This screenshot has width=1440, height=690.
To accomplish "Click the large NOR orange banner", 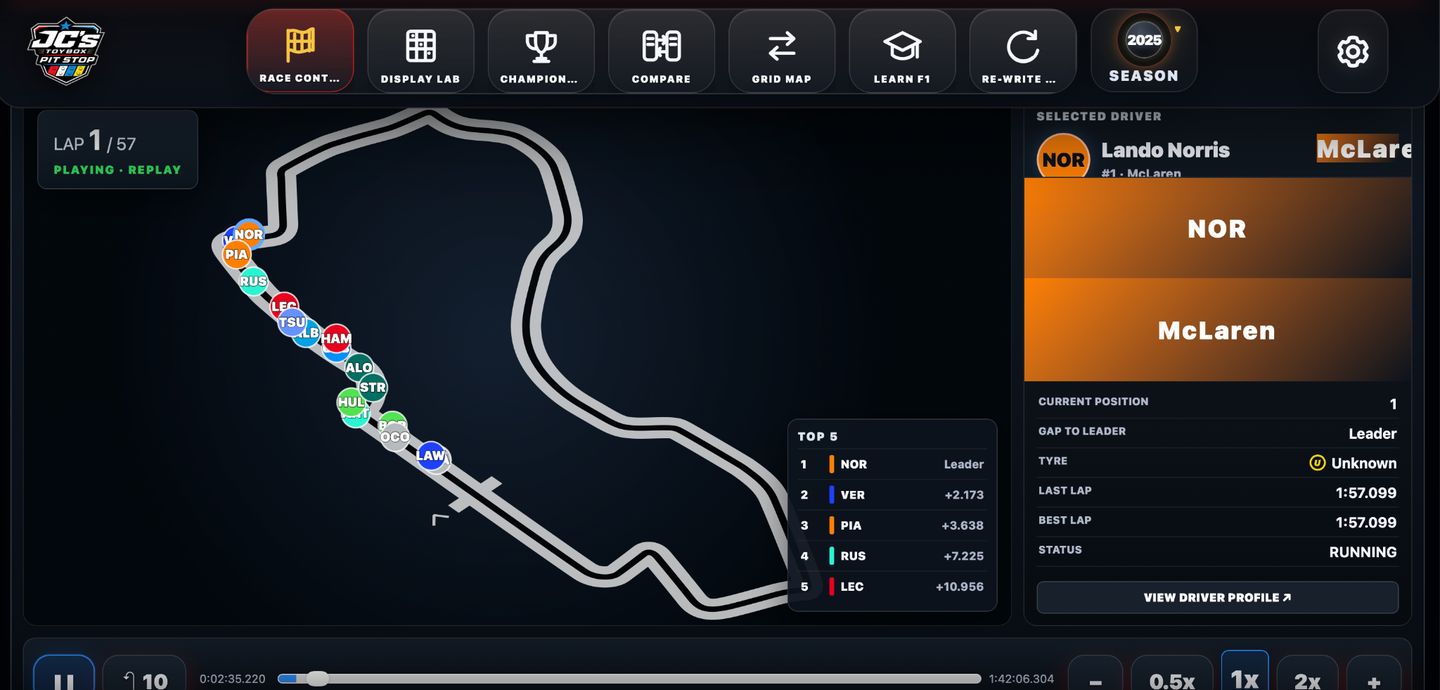I will (1217, 229).
